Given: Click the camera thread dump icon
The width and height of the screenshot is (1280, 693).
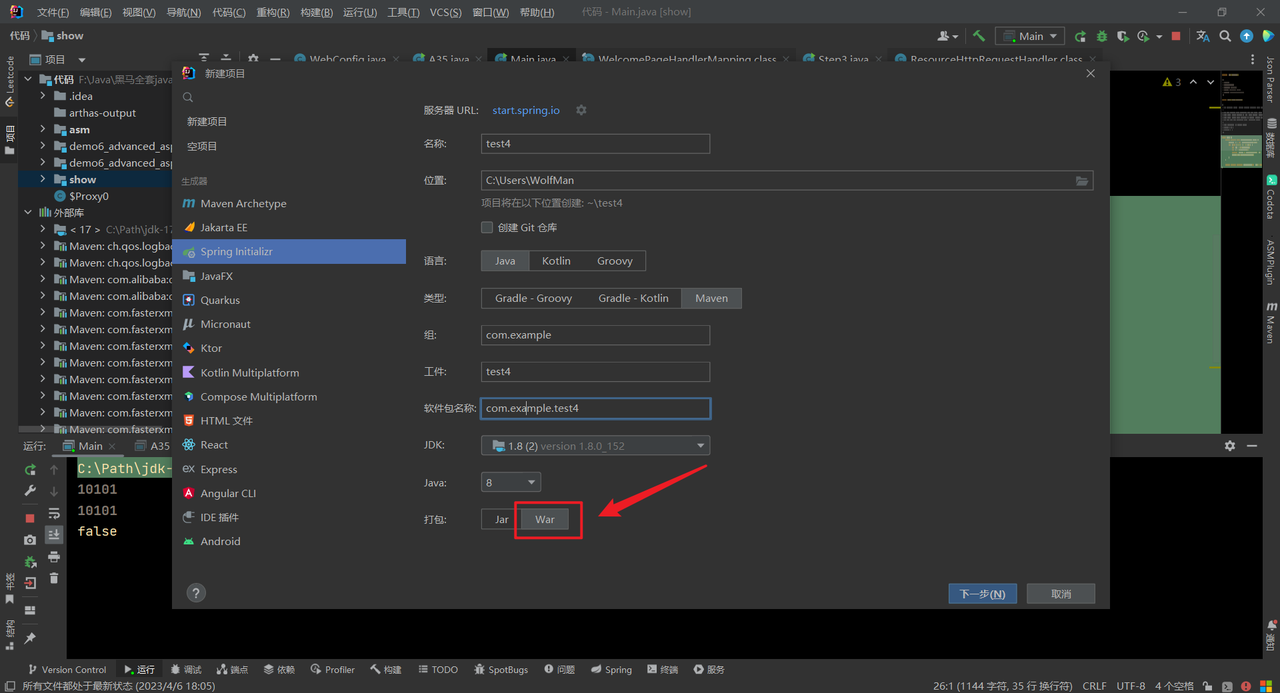Looking at the screenshot, I should point(30,540).
